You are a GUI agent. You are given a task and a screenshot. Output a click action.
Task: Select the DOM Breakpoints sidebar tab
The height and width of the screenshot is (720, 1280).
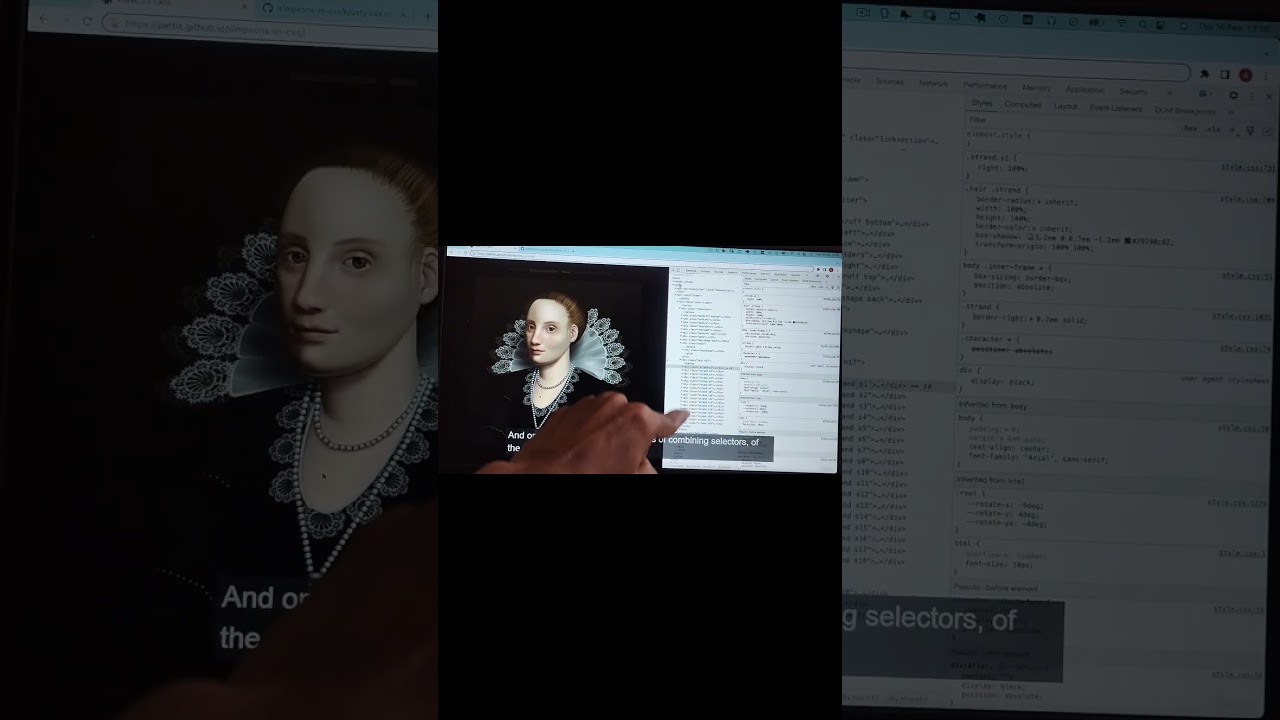1185,111
